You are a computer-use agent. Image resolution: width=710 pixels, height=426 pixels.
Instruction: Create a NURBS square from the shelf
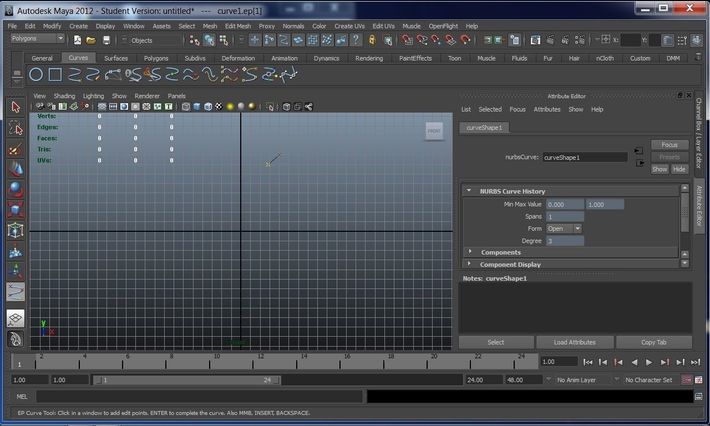click(x=55, y=75)
